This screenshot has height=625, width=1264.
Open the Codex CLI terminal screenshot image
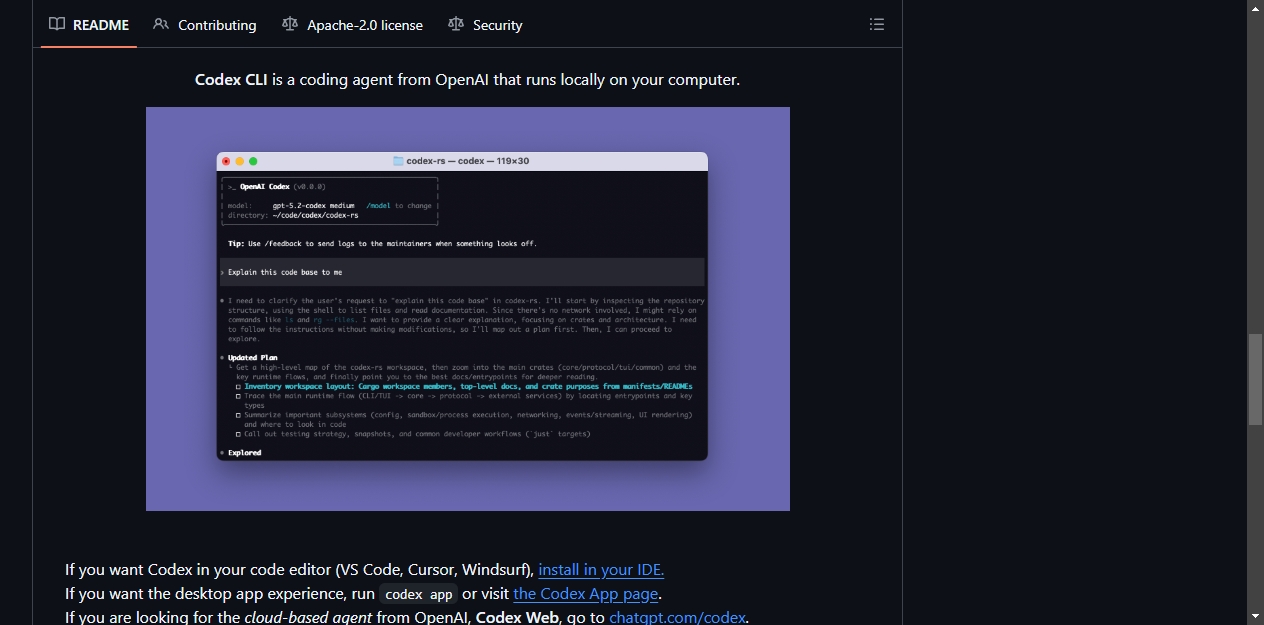tap(468, 309)
